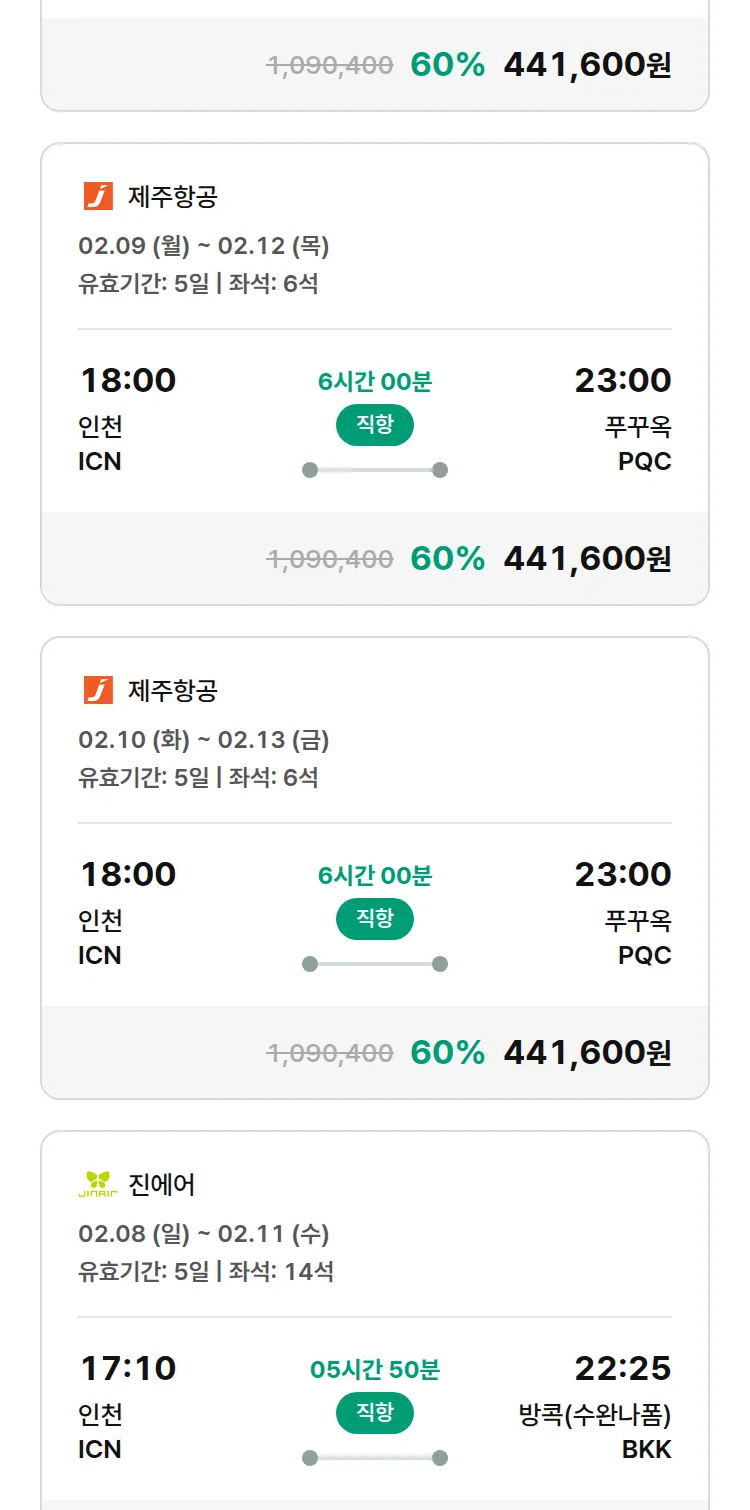Tap the 60% discount on the 02.10 flight
This screenshot has width=750, height=1510.
447,1052
